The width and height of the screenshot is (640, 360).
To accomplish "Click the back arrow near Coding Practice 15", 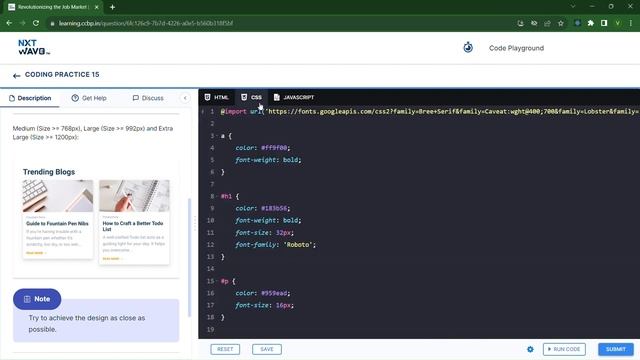I will [16, 76].
